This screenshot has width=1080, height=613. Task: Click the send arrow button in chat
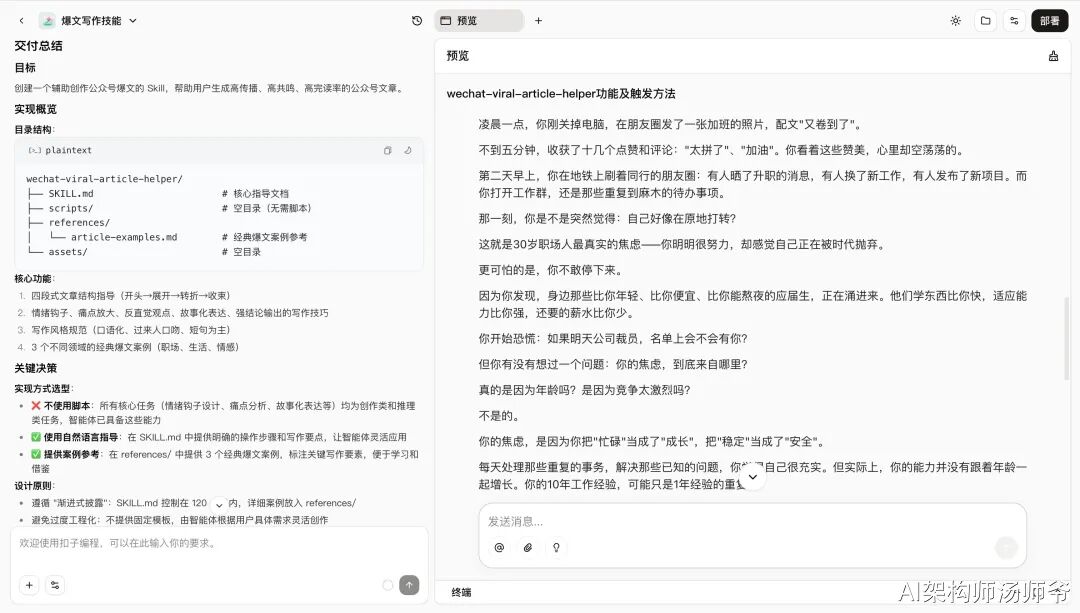click(x=409, y=584)
